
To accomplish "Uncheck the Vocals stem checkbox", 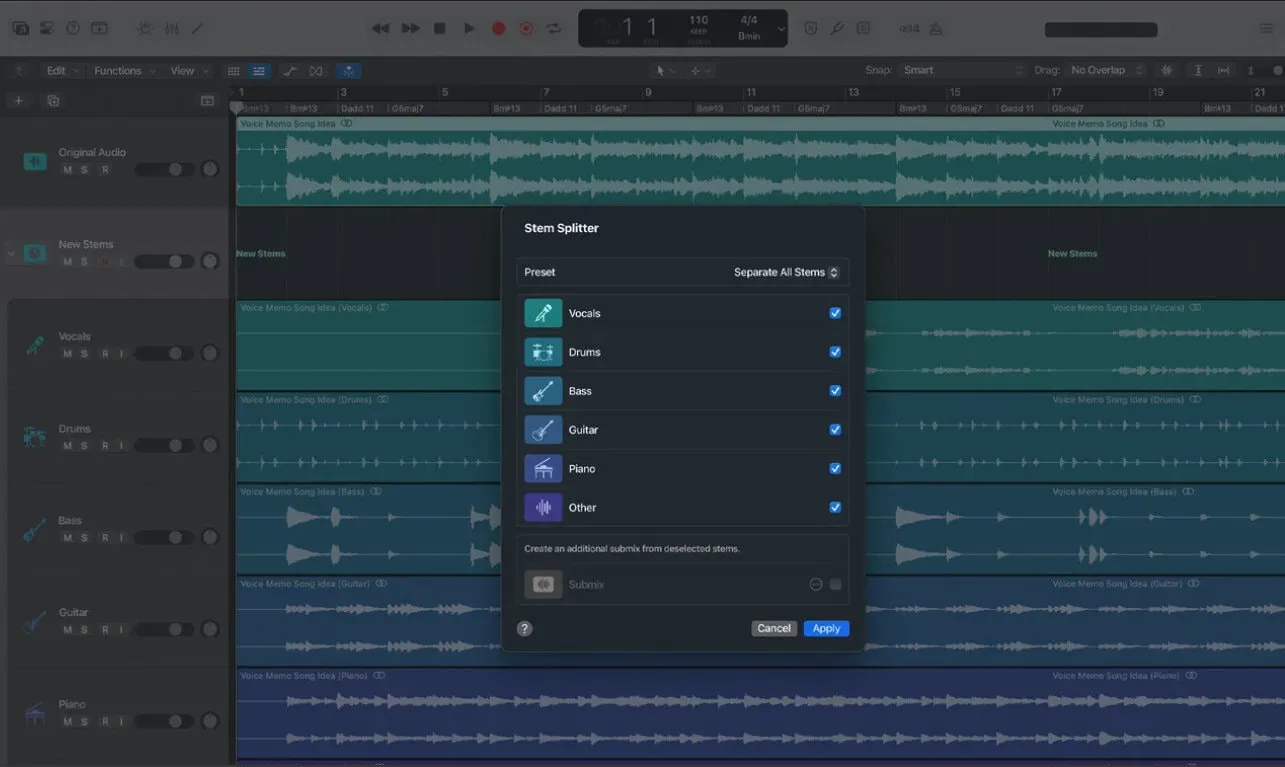I will 835,313.
